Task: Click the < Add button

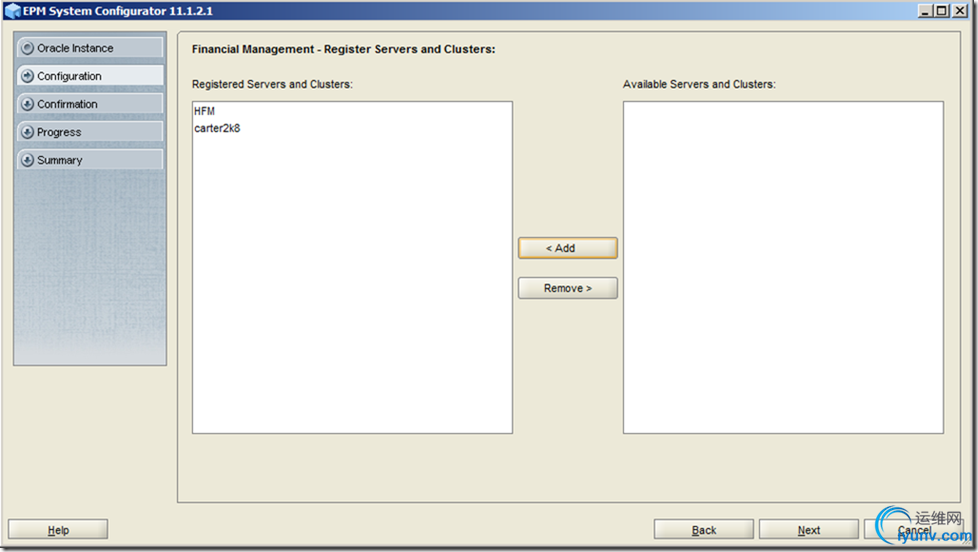Action: click(x=568, y=248)
